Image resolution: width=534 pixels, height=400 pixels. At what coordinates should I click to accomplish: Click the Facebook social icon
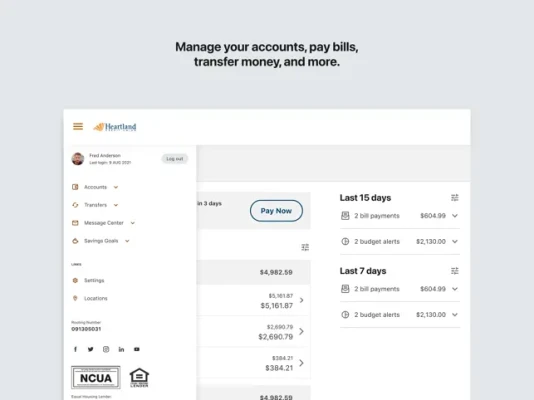point(76,349)
